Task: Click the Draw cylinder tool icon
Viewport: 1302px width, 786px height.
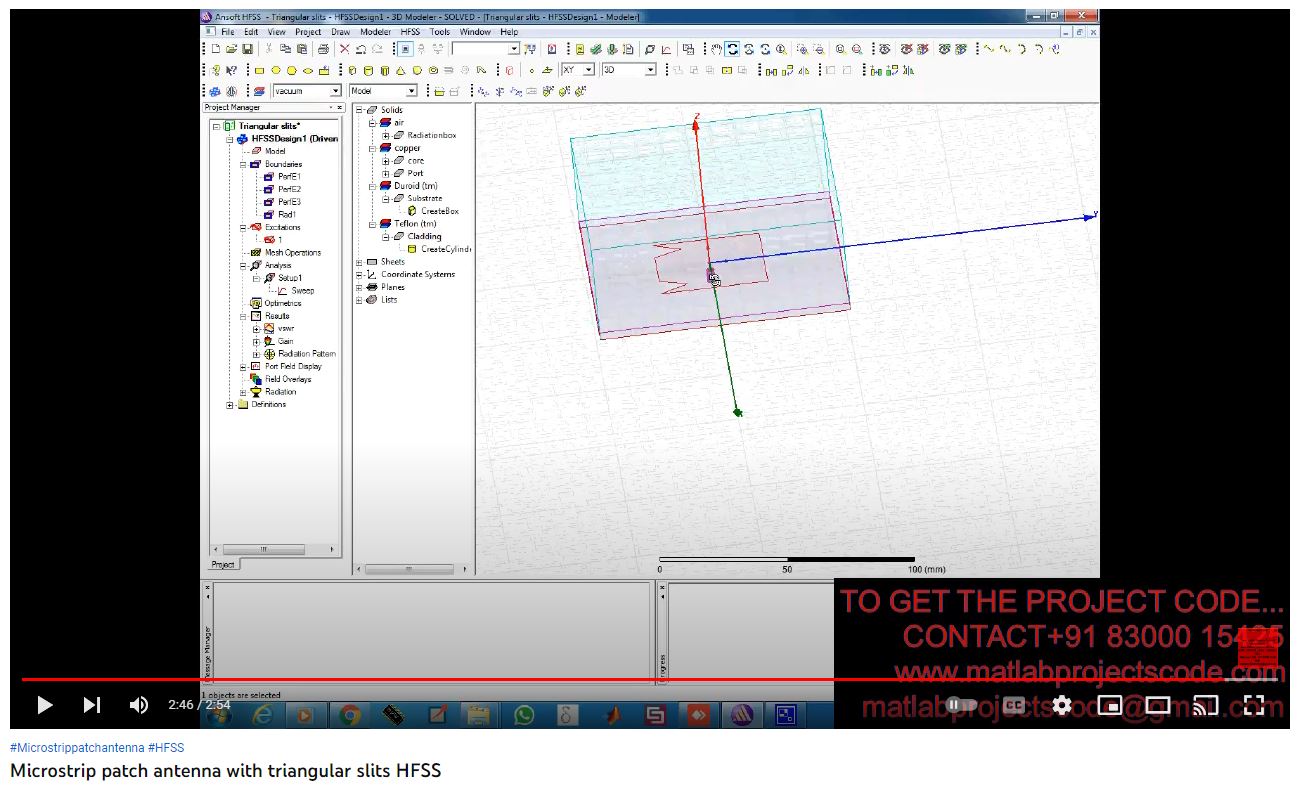Action: point(368,70)
